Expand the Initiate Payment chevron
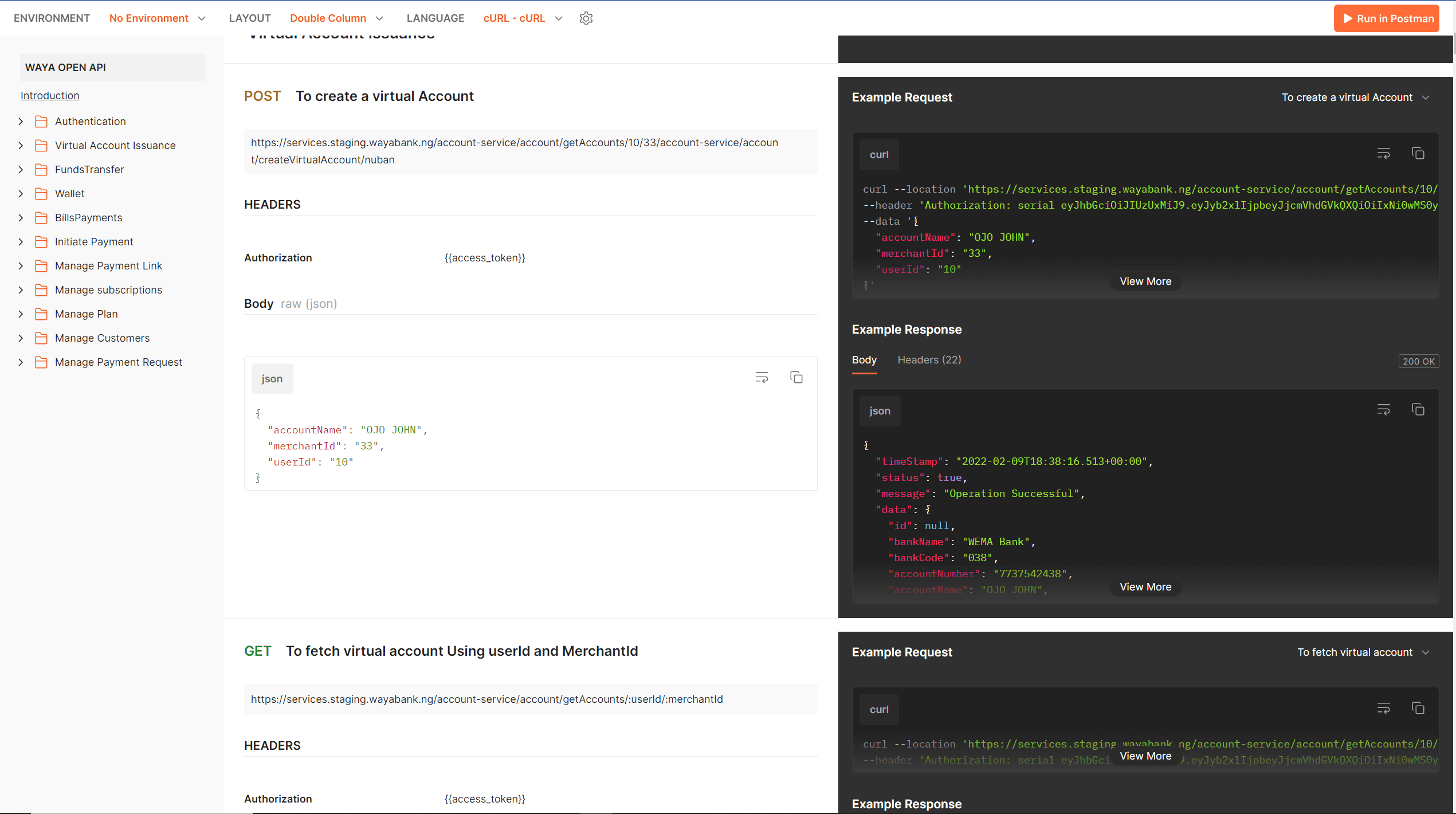 point(21,242)
